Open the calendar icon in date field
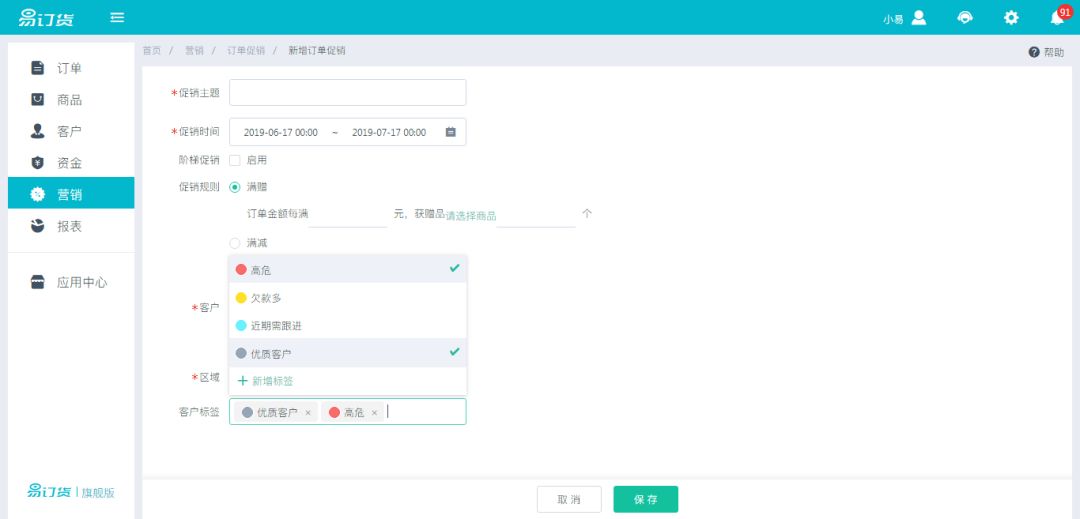This screenshot has width=1080, height=519. click(x=450, y=132)
